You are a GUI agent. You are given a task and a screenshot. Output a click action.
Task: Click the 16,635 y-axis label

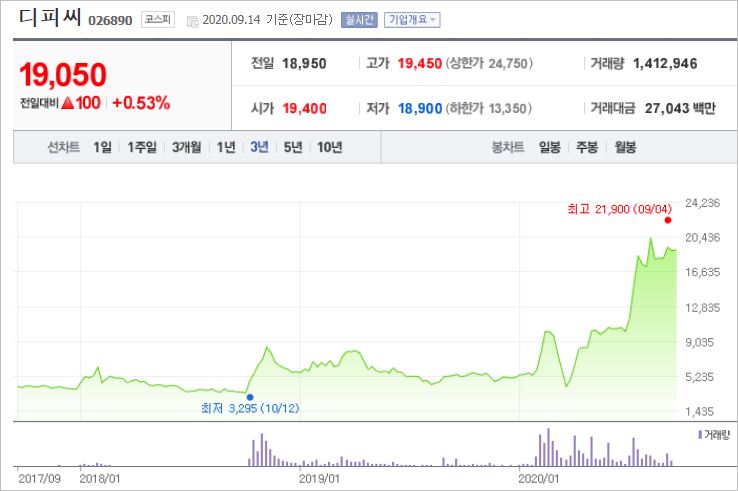pyautogui.click(x=703, y=272)
